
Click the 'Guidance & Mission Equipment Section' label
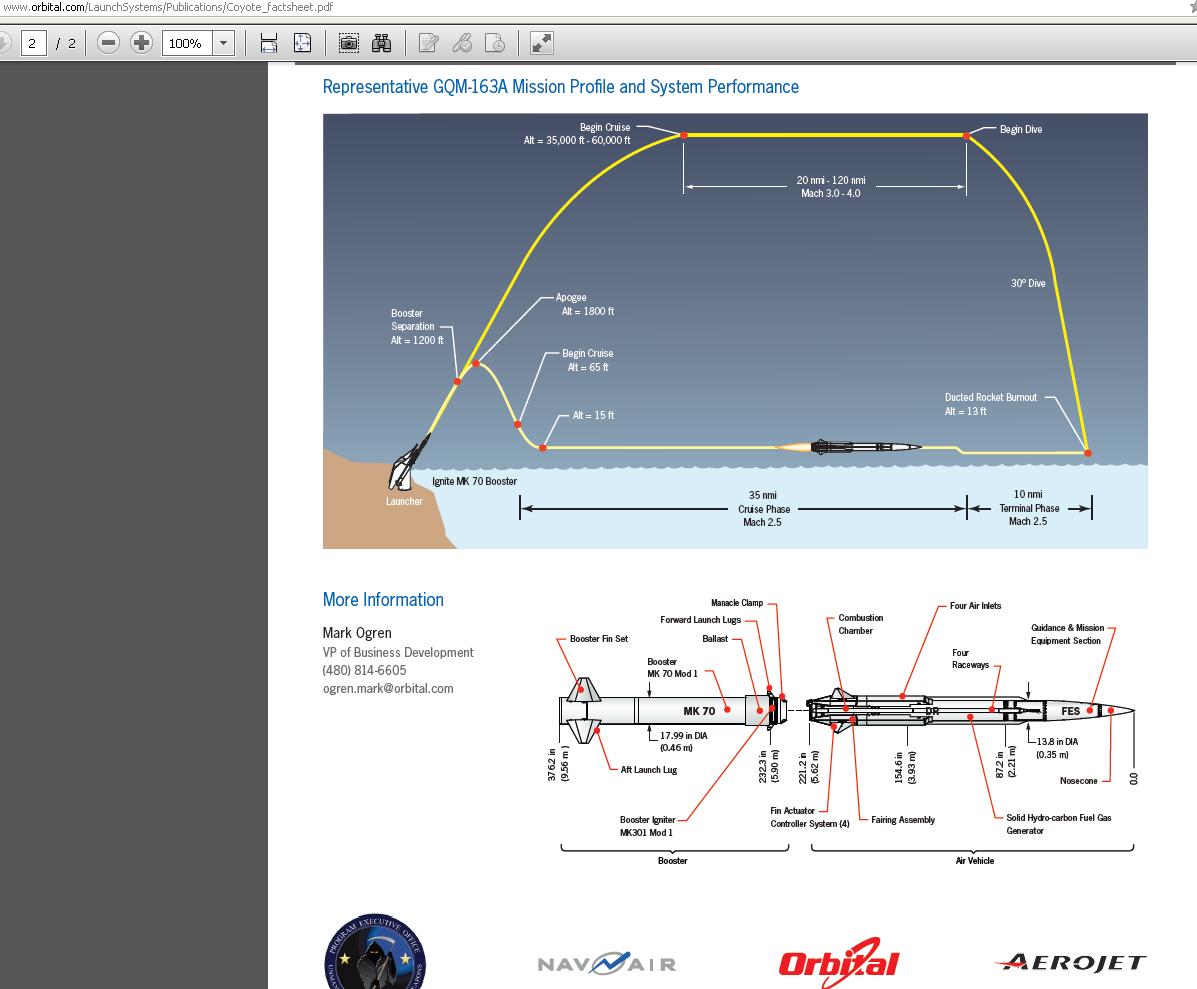[1067, 634]
